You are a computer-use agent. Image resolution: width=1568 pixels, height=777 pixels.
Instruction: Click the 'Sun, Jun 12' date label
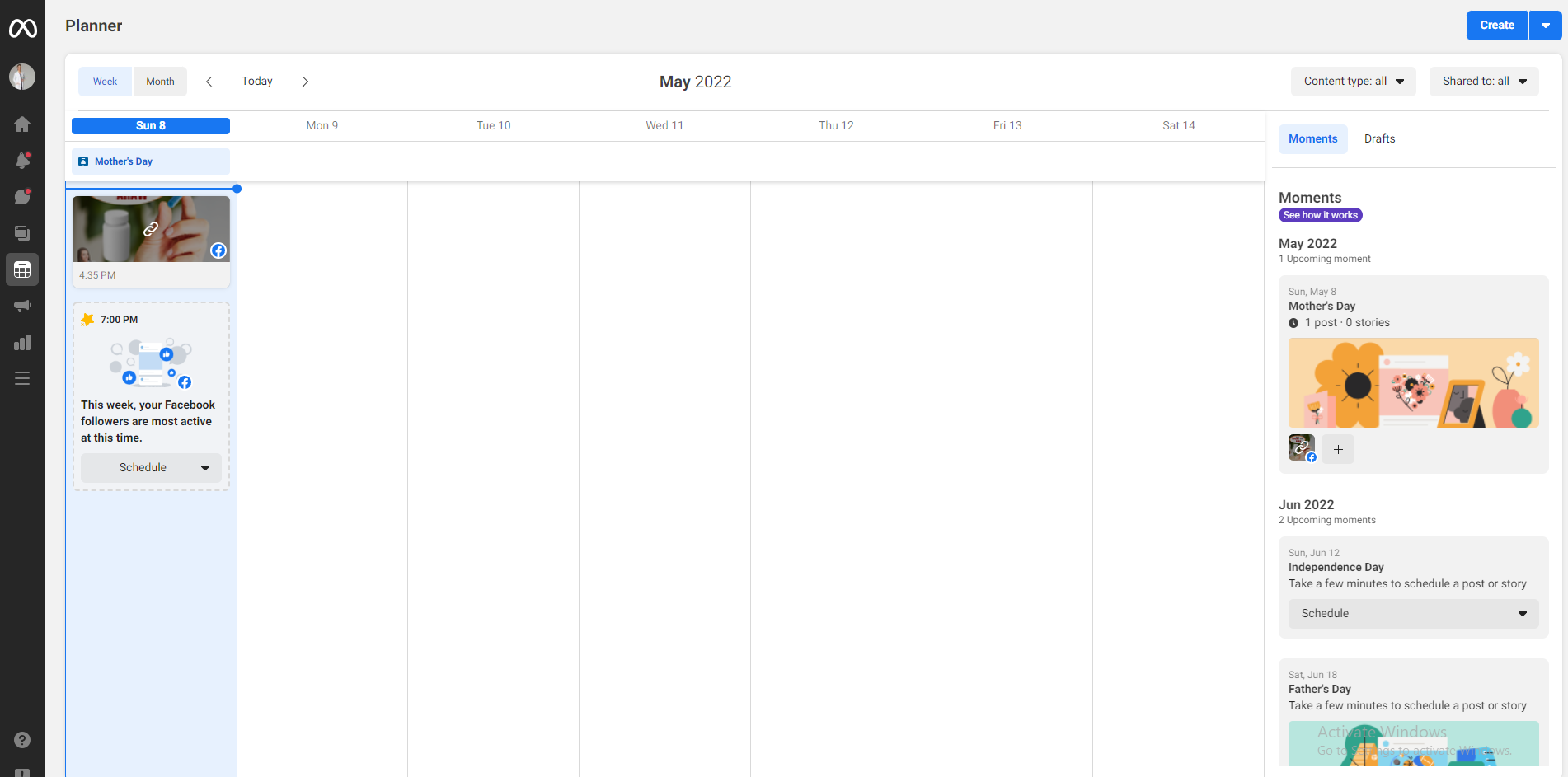pos(1313,553)
